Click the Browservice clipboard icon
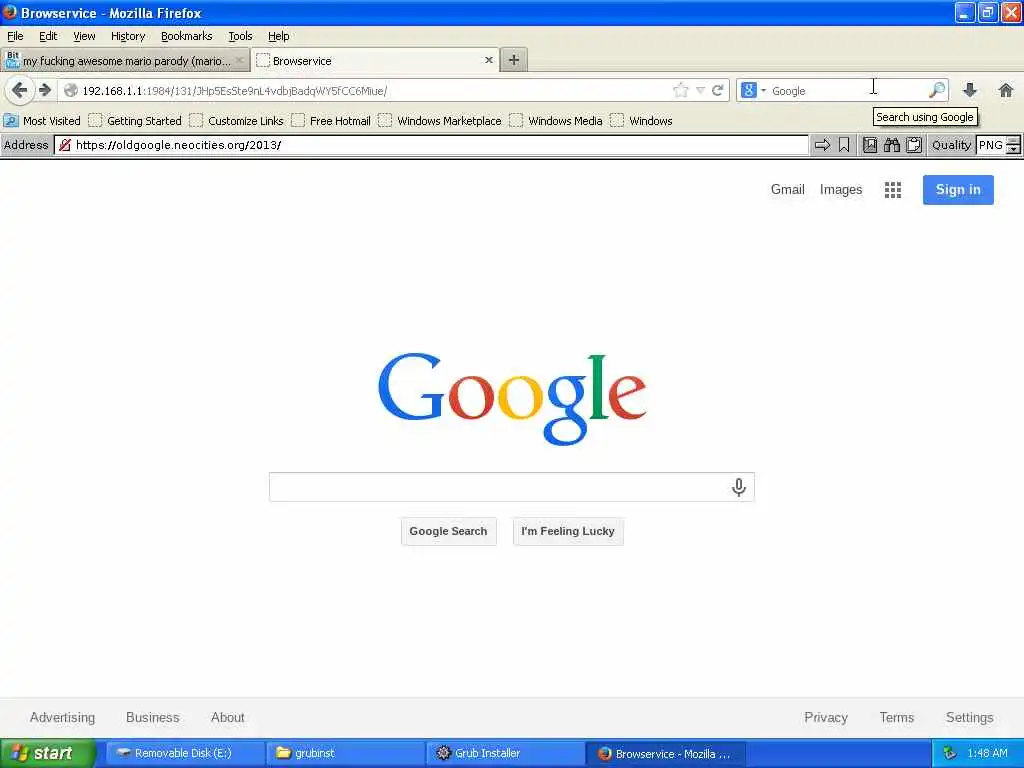 (914, 145)
